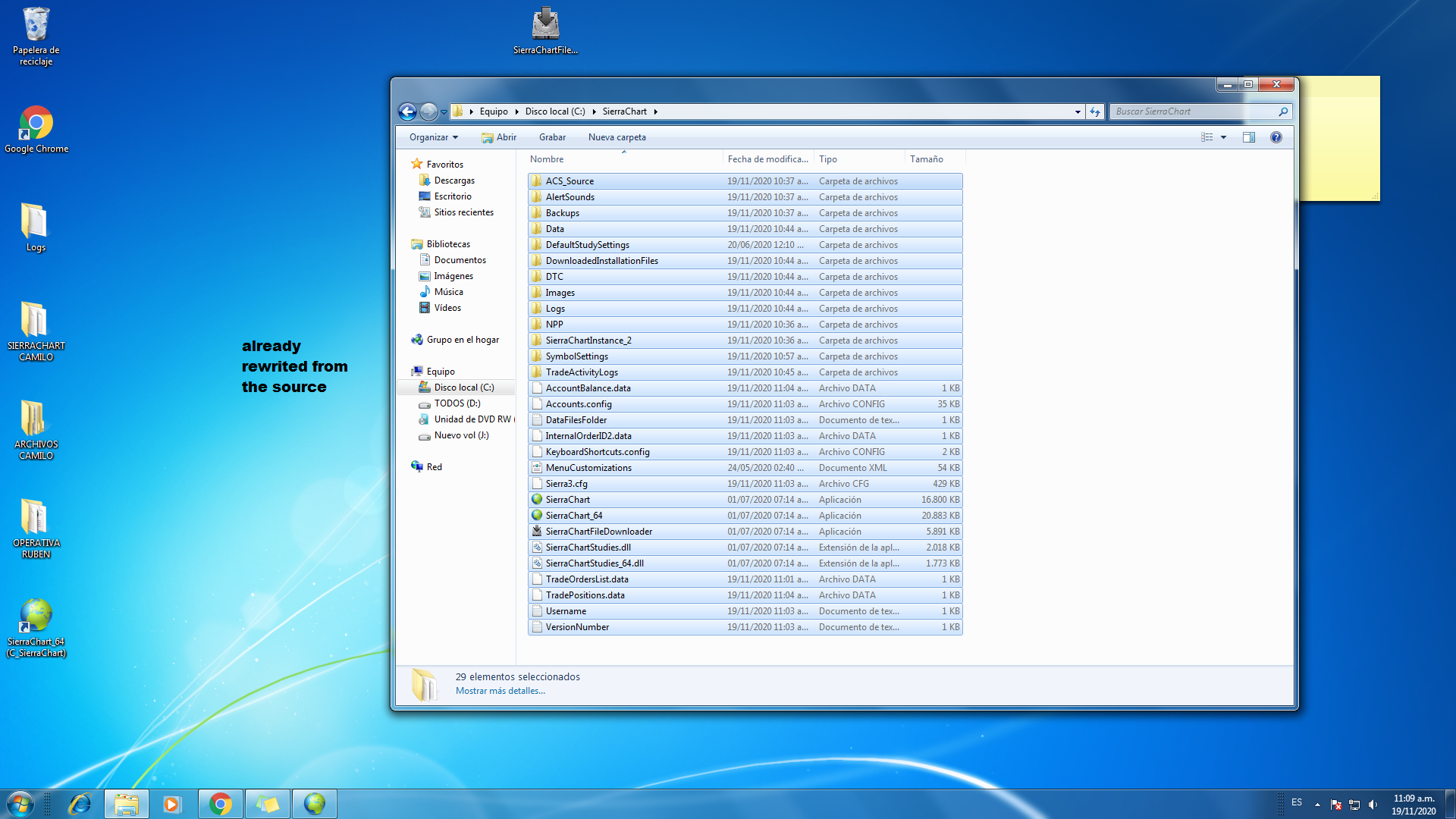
Task: Click the Mostrar más detalles link
Action: pyautogui.click(x=500, y=691)
